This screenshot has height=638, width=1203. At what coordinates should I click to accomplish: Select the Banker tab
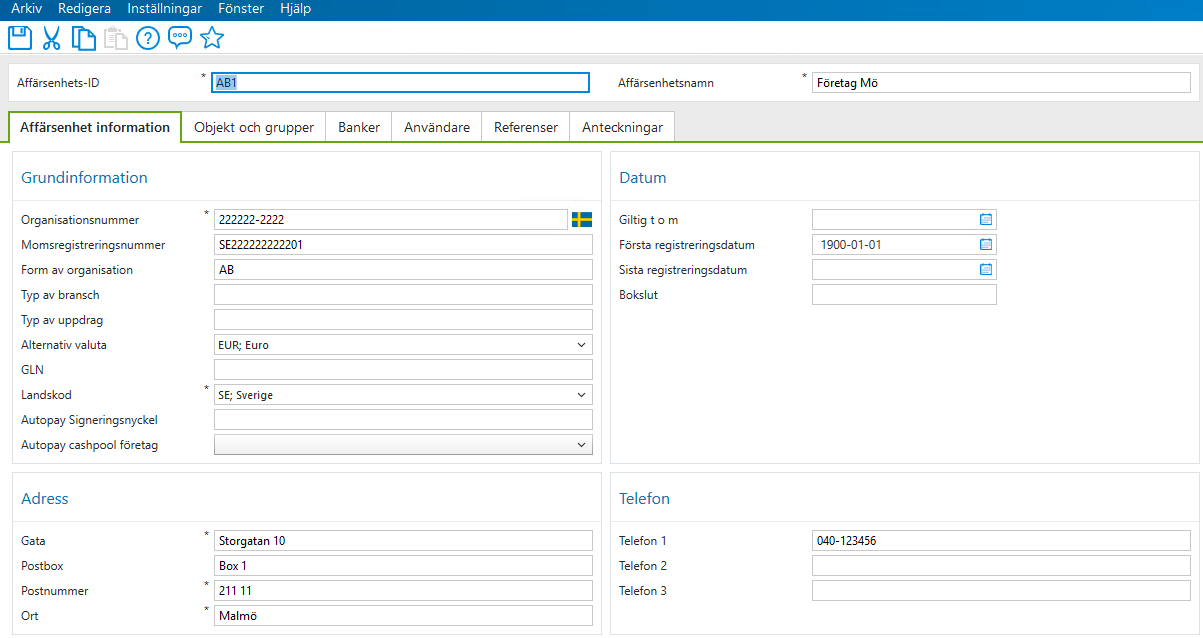pos(358,127)
